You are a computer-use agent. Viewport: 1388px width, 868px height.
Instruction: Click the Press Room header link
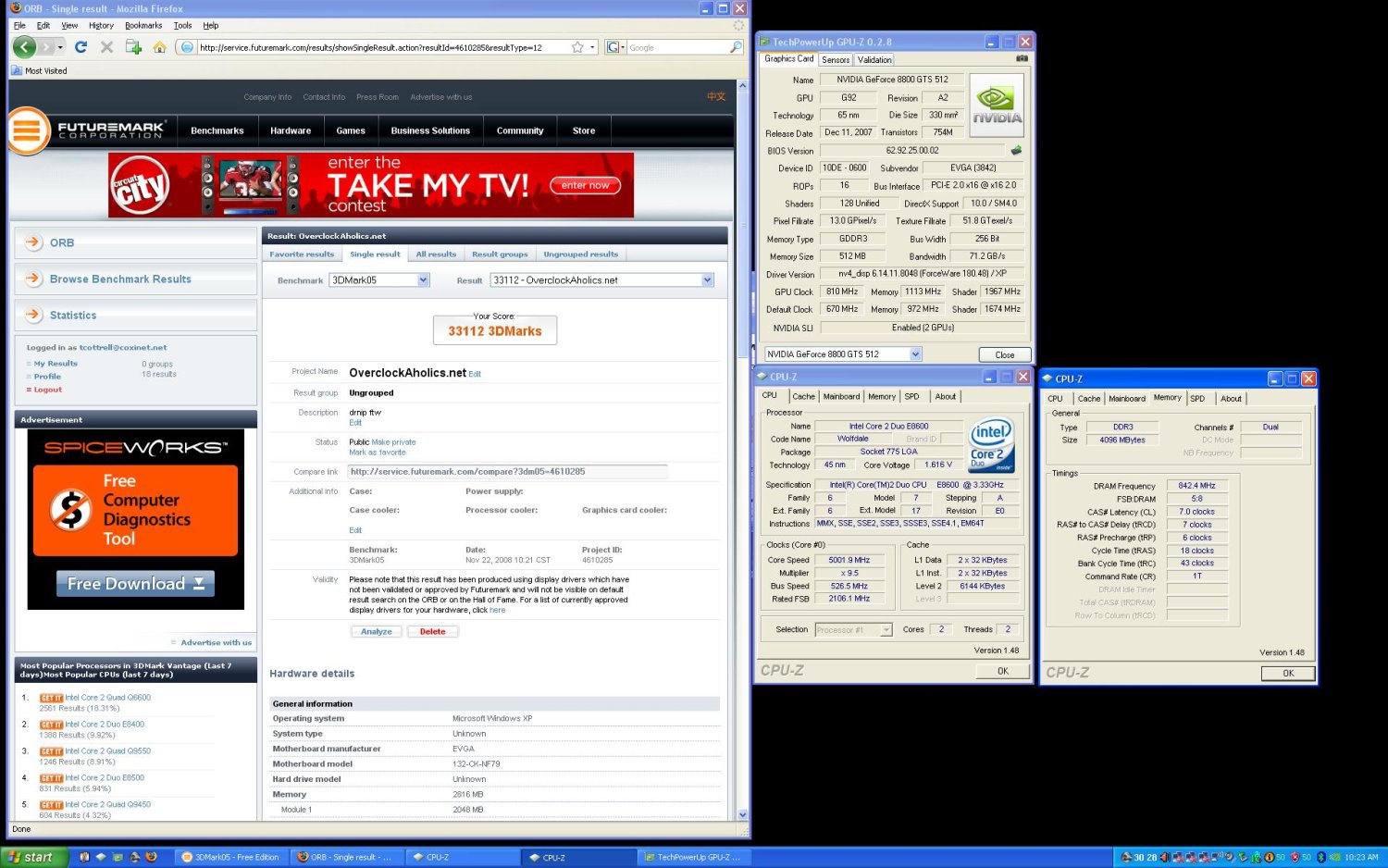[x=378, y=97]
